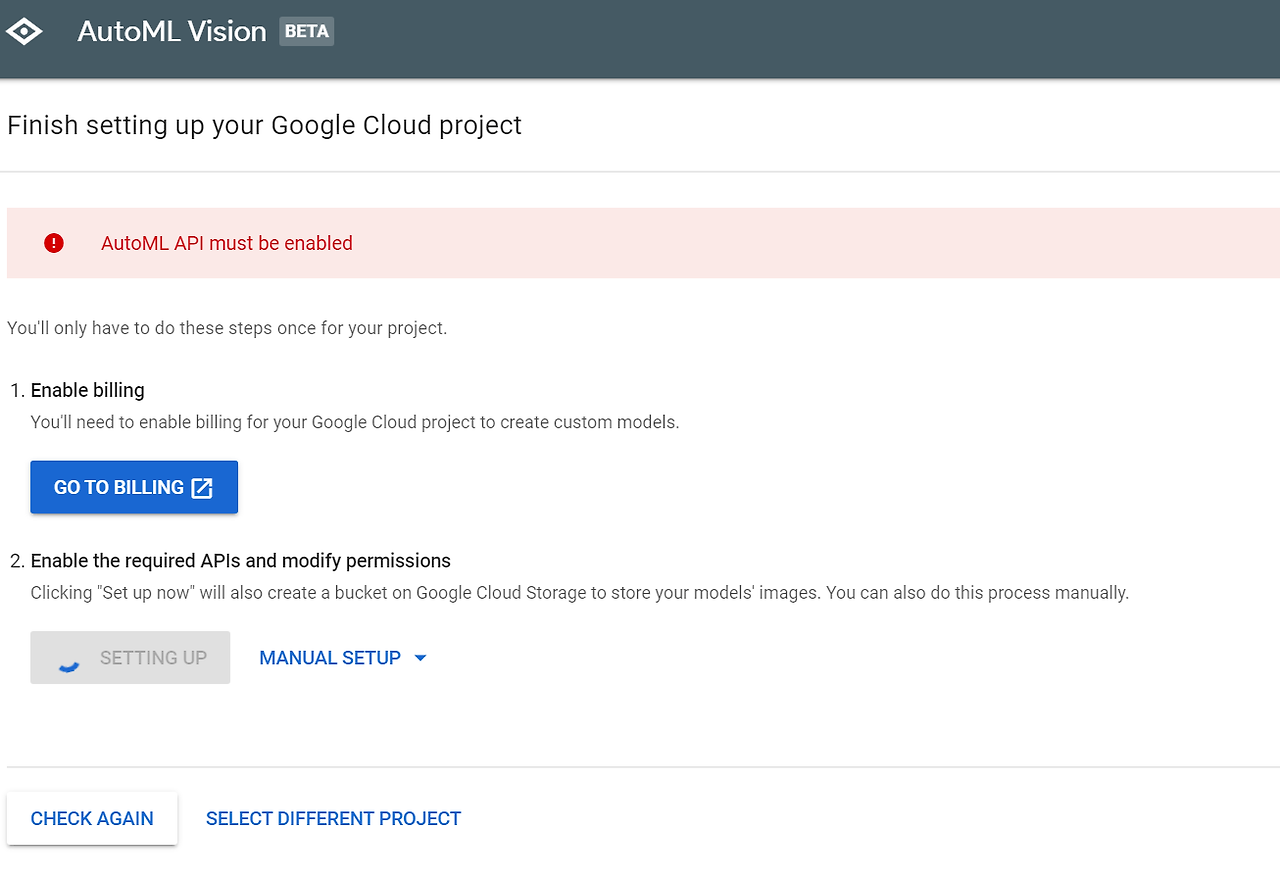
Task: Choose SELECT DIFFERENT PROJECT
Action: click(x=333, y=819)
